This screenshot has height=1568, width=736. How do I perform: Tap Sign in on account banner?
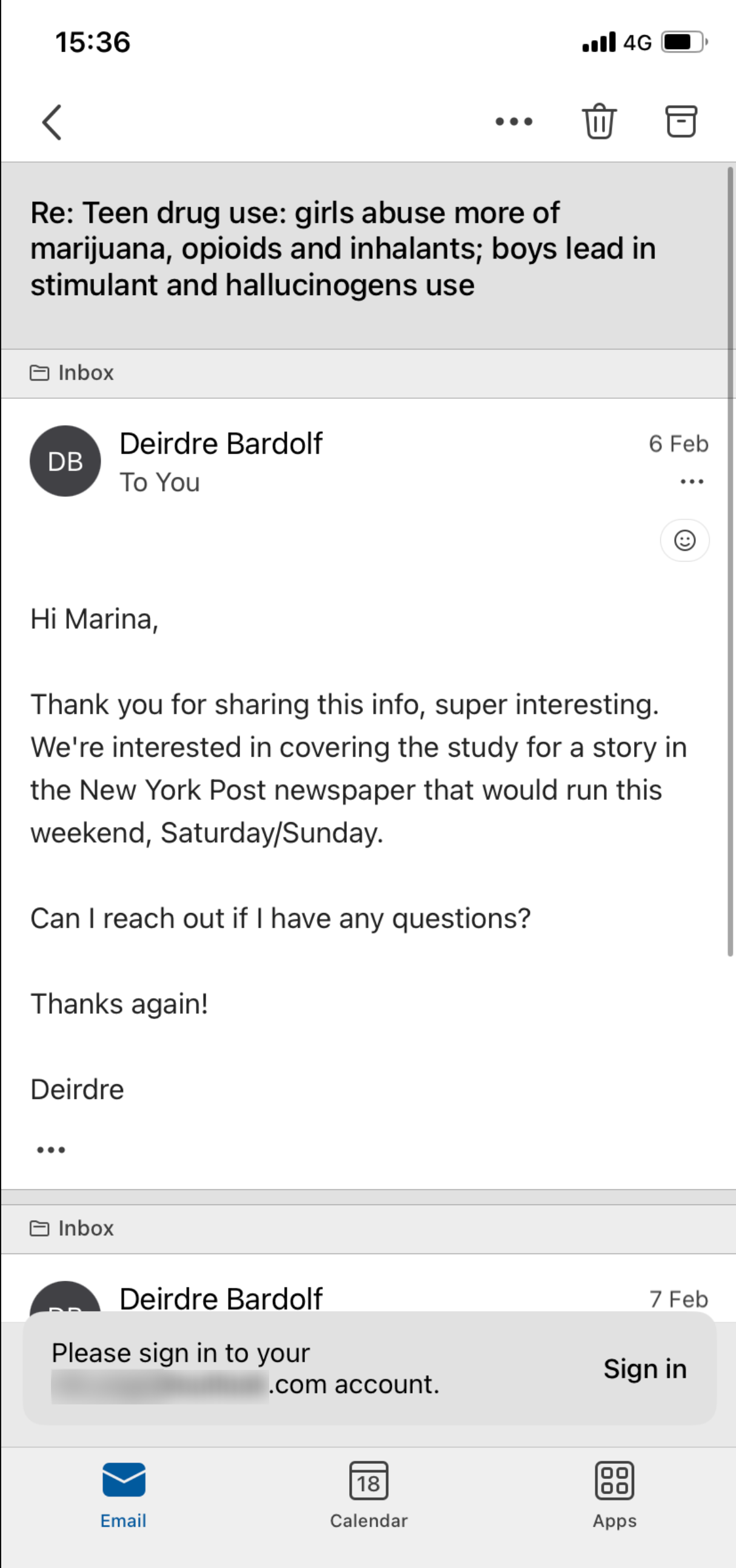(x=644, y=1368)
